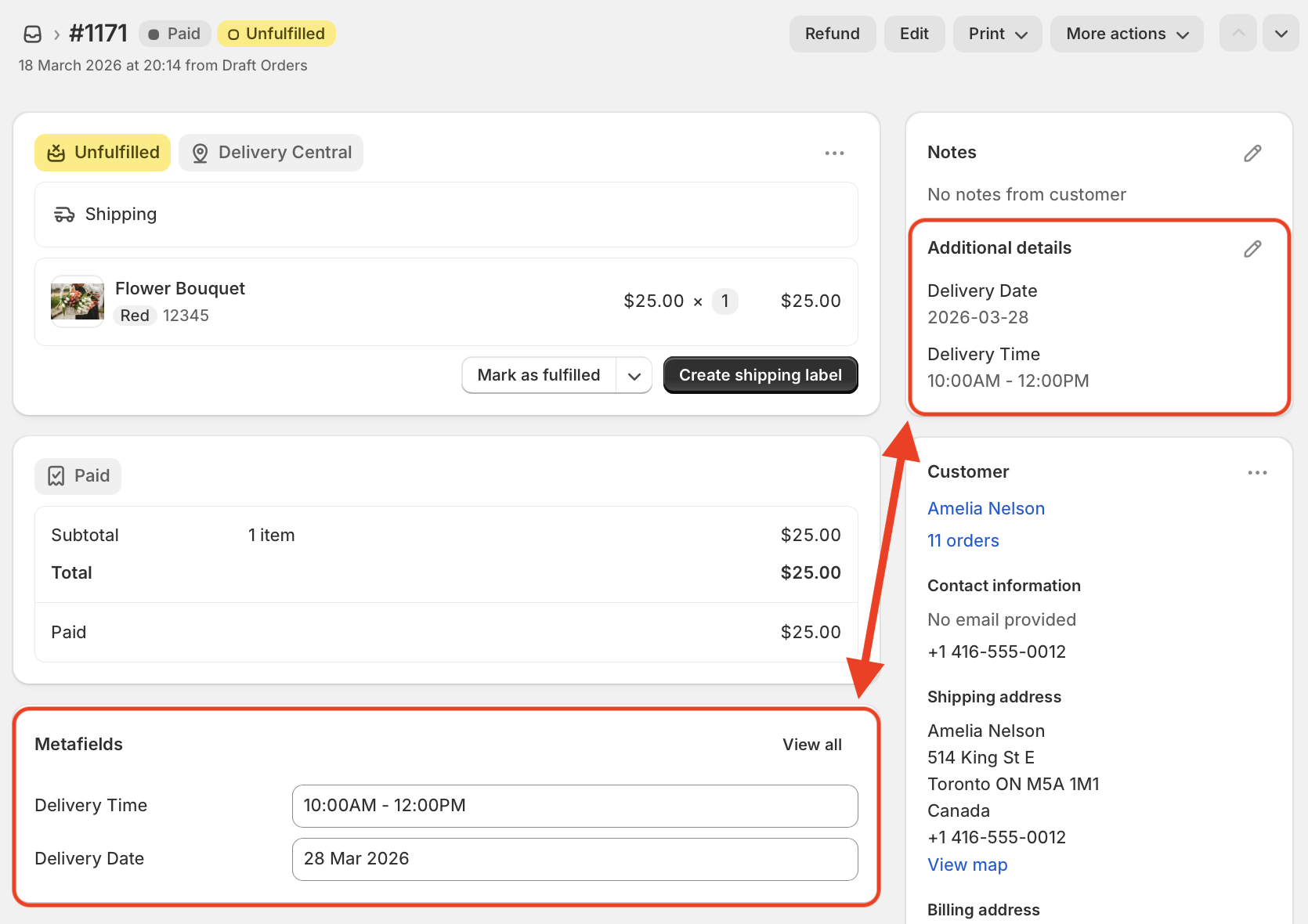Click the 'Toronto ON M5A 1M1' address line
1308x924 pixels.
point(1014,784)
